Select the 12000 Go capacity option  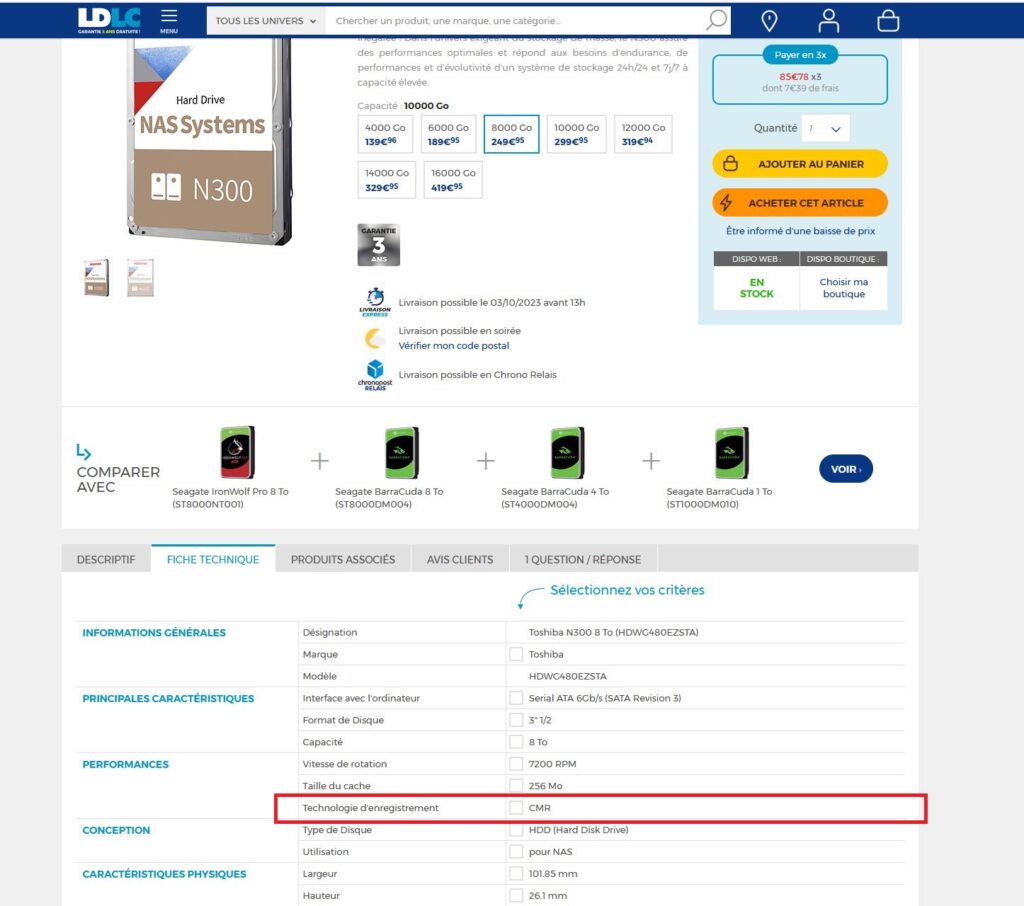(643, 134)
